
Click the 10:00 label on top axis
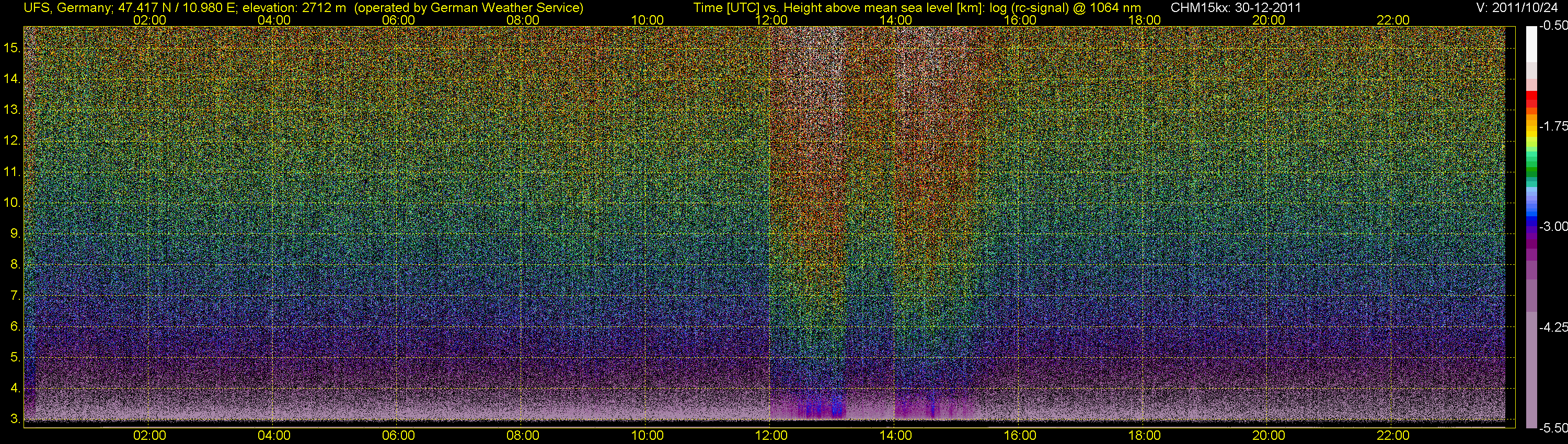click(647, 20)
